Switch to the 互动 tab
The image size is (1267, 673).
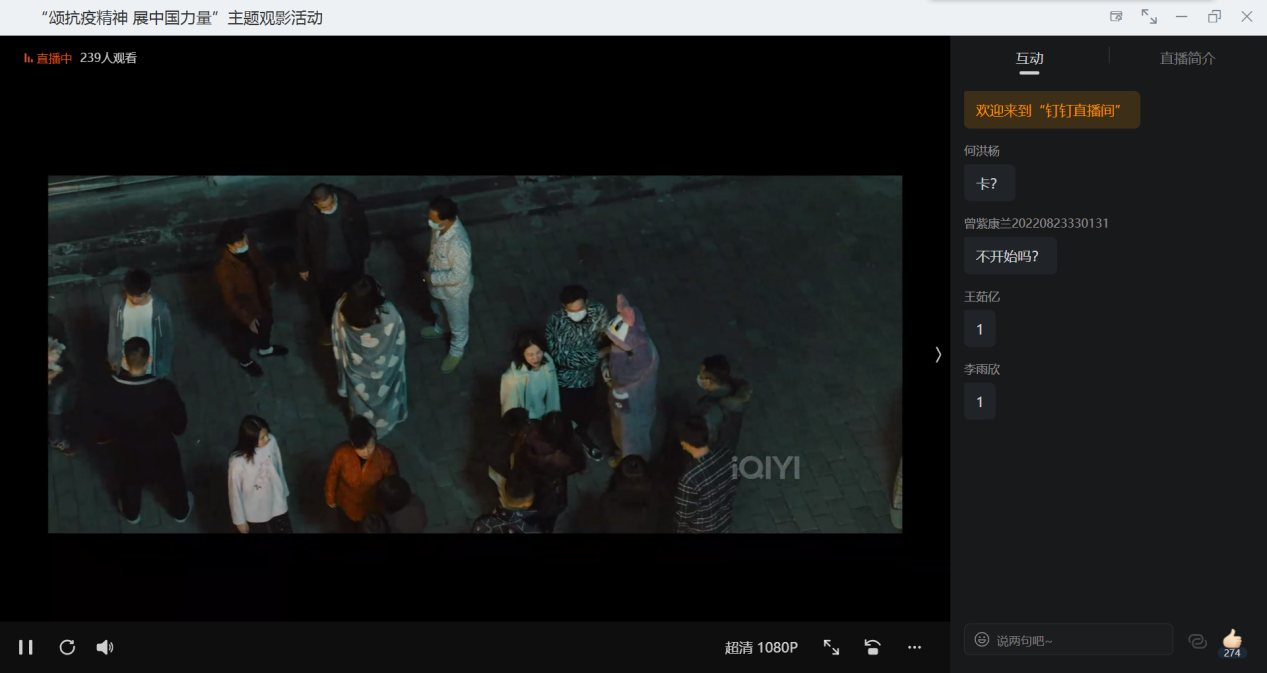coord(1029,58)
